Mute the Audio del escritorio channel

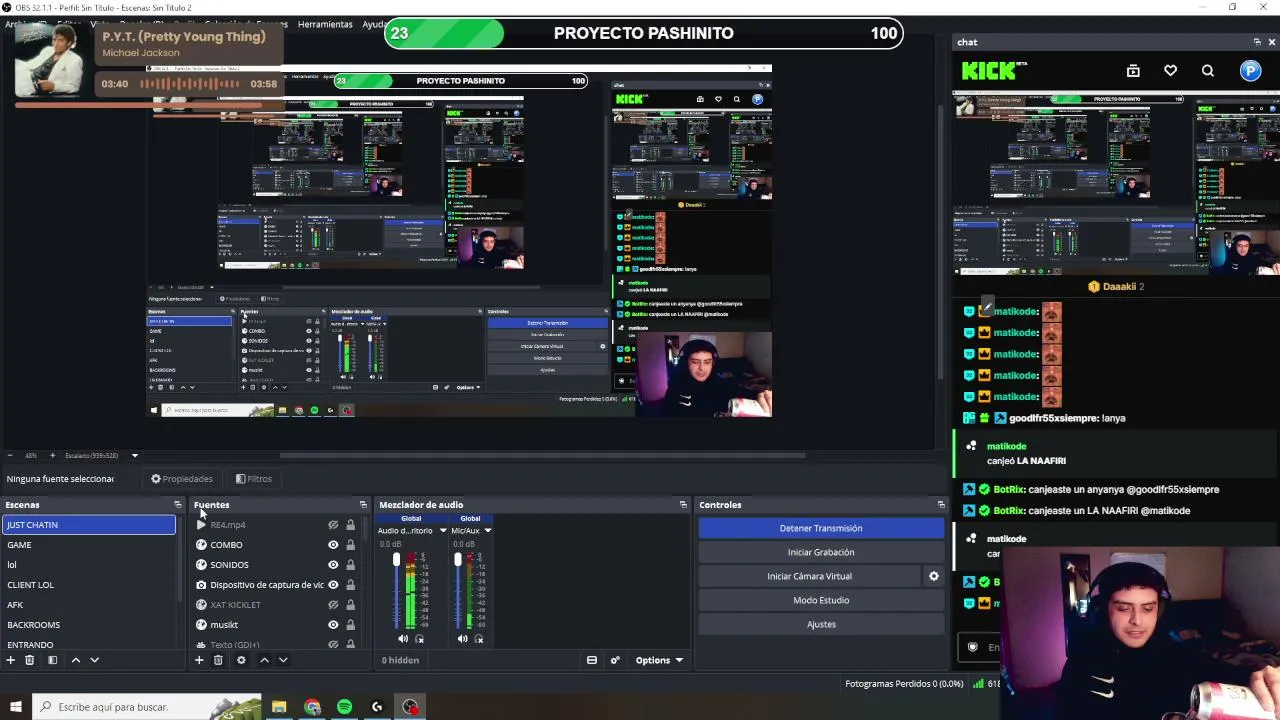pos(403,639)
